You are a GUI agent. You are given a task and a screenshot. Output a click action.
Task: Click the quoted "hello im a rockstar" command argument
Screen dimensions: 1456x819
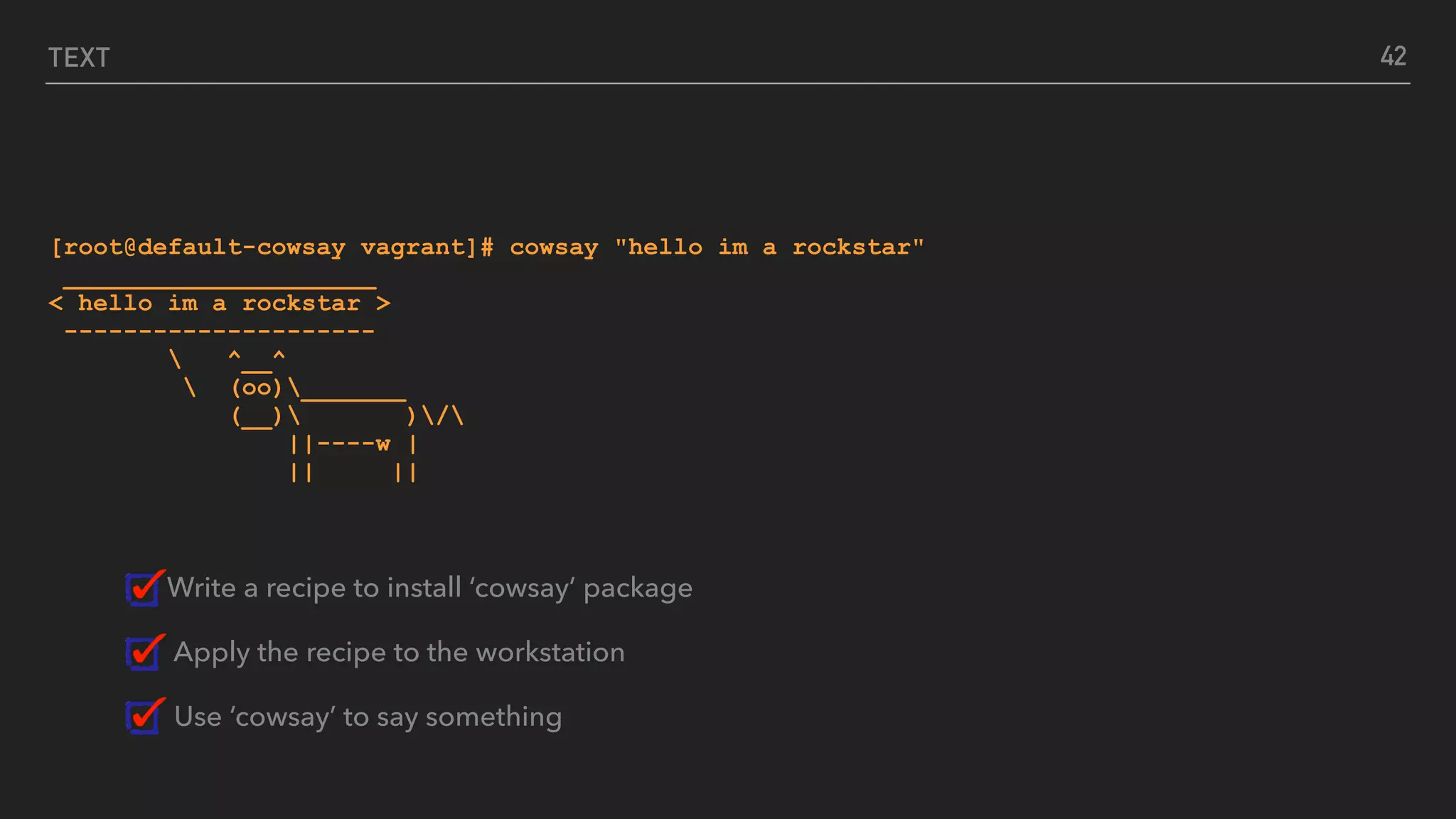[769, 247]
